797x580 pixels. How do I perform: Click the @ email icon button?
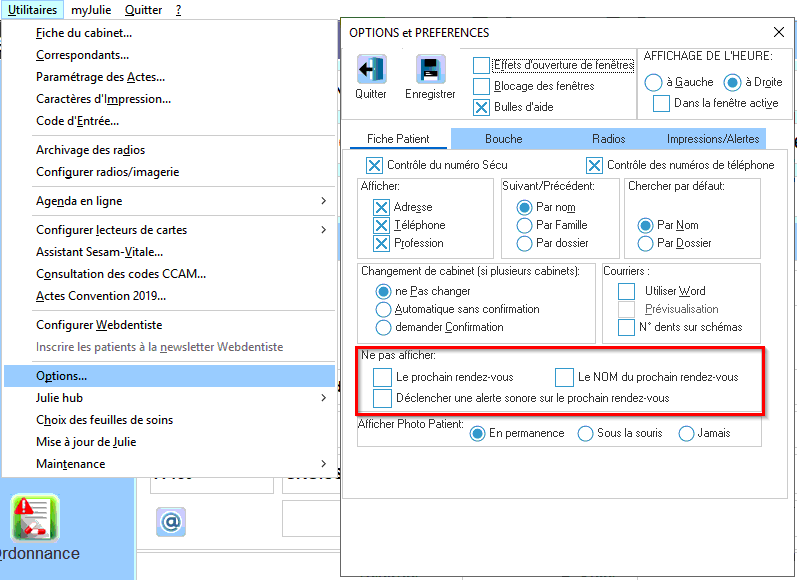coord(171,522)
